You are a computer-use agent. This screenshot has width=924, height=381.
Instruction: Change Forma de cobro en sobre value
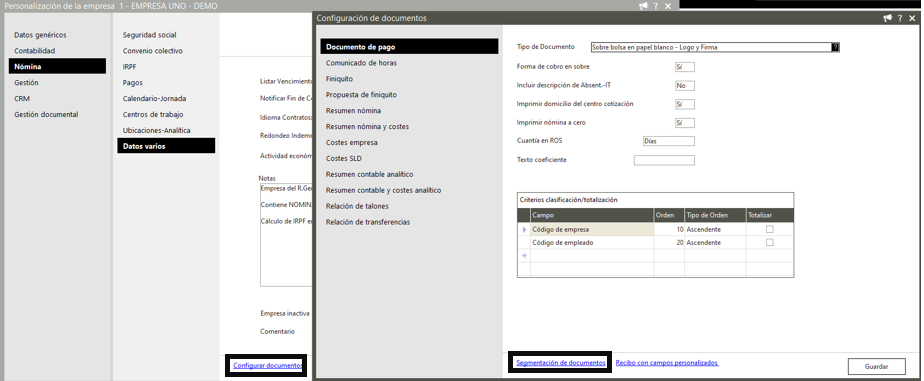pos(685,67)
